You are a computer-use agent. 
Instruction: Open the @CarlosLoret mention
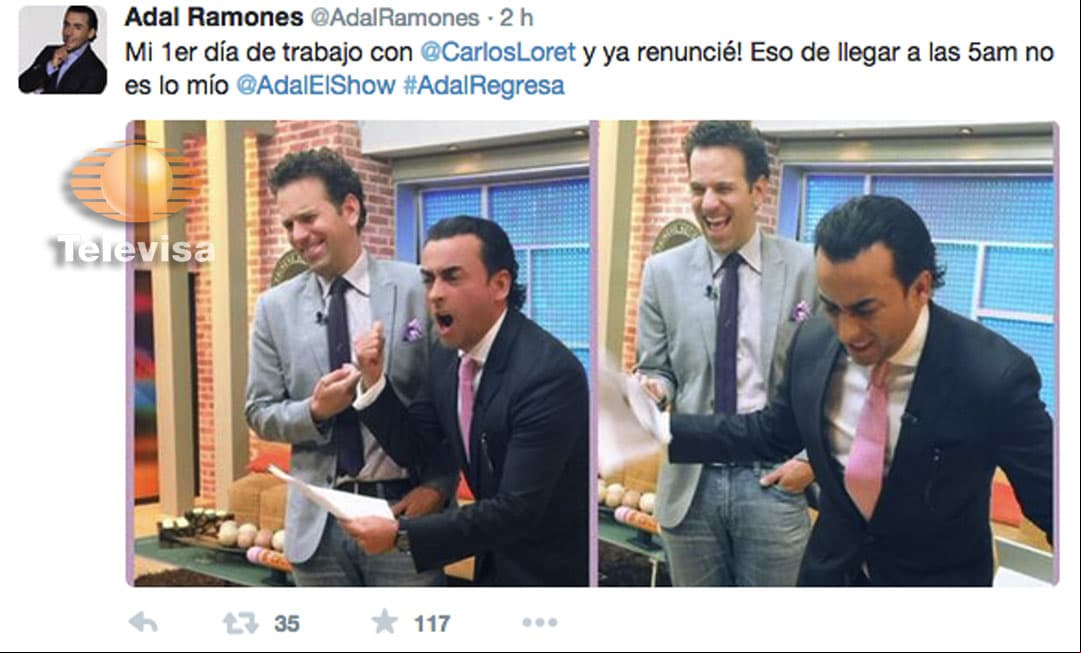point(498,52)
